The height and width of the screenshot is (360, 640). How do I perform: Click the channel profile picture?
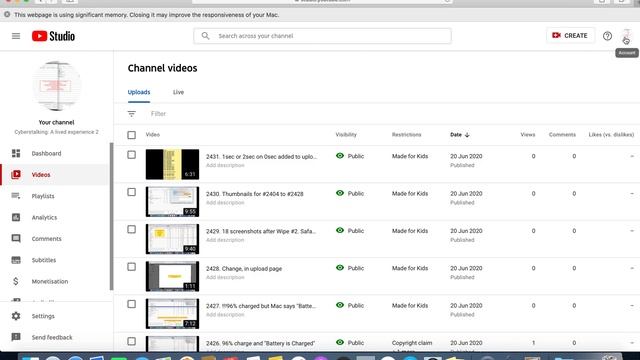pos(57,86)
